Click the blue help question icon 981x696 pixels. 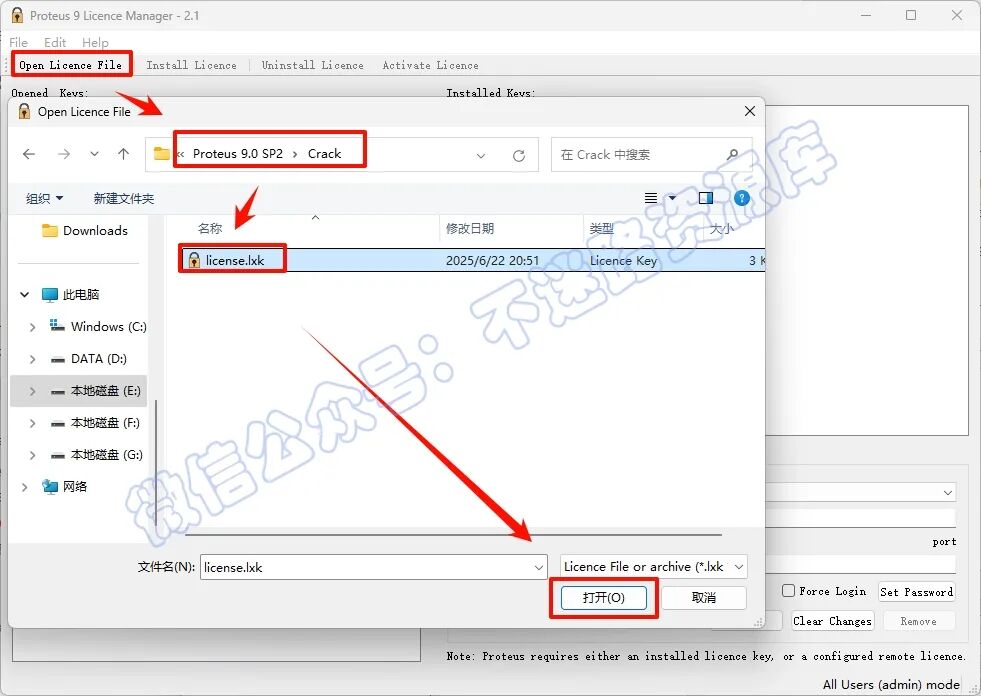(741, 198)
